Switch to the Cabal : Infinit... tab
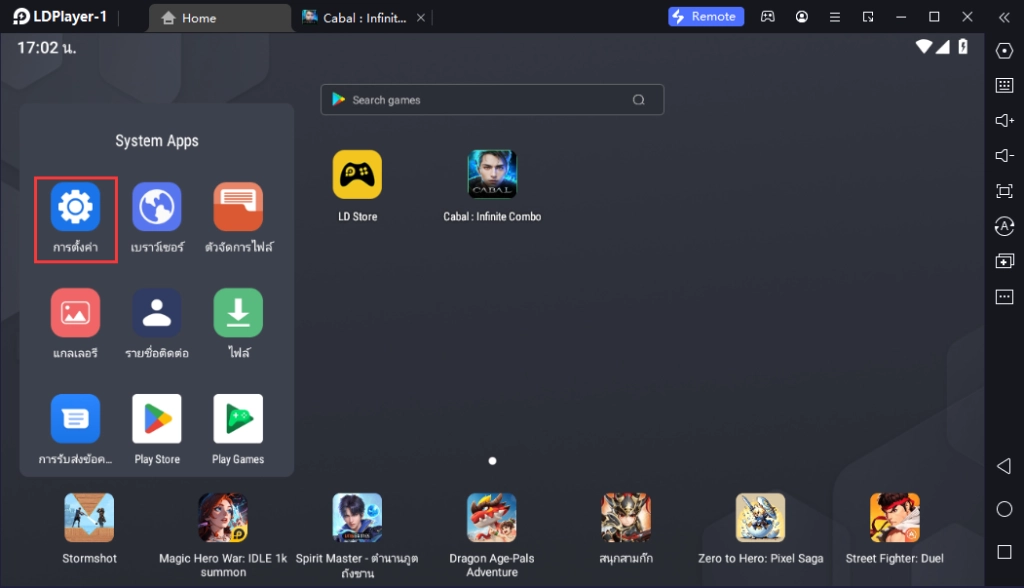The image size is (1024, 588). pyautogui.click(x=357, y=18)
